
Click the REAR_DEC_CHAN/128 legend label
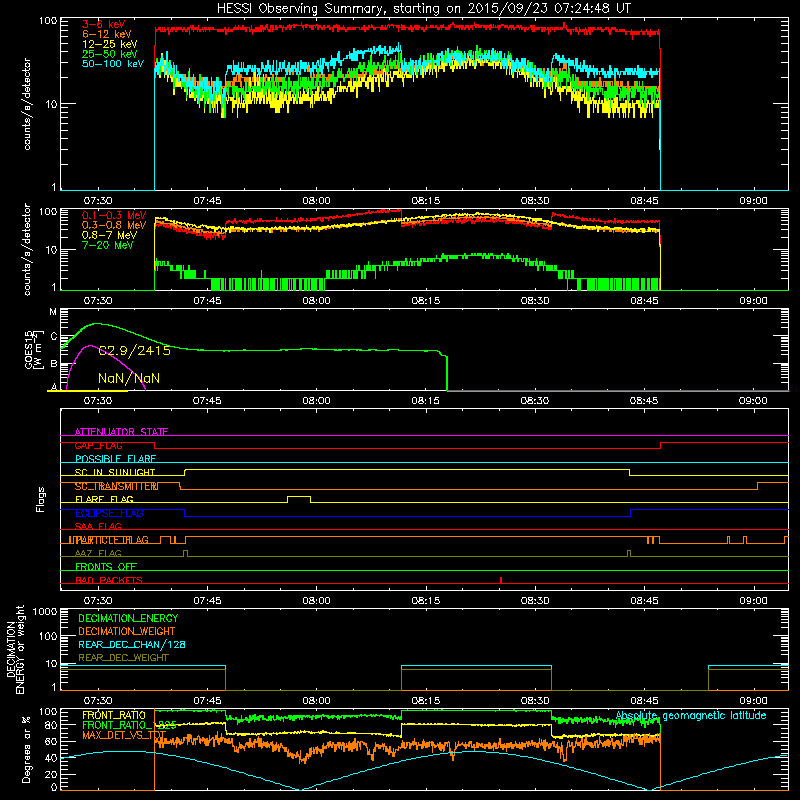(x=132, y=645)
